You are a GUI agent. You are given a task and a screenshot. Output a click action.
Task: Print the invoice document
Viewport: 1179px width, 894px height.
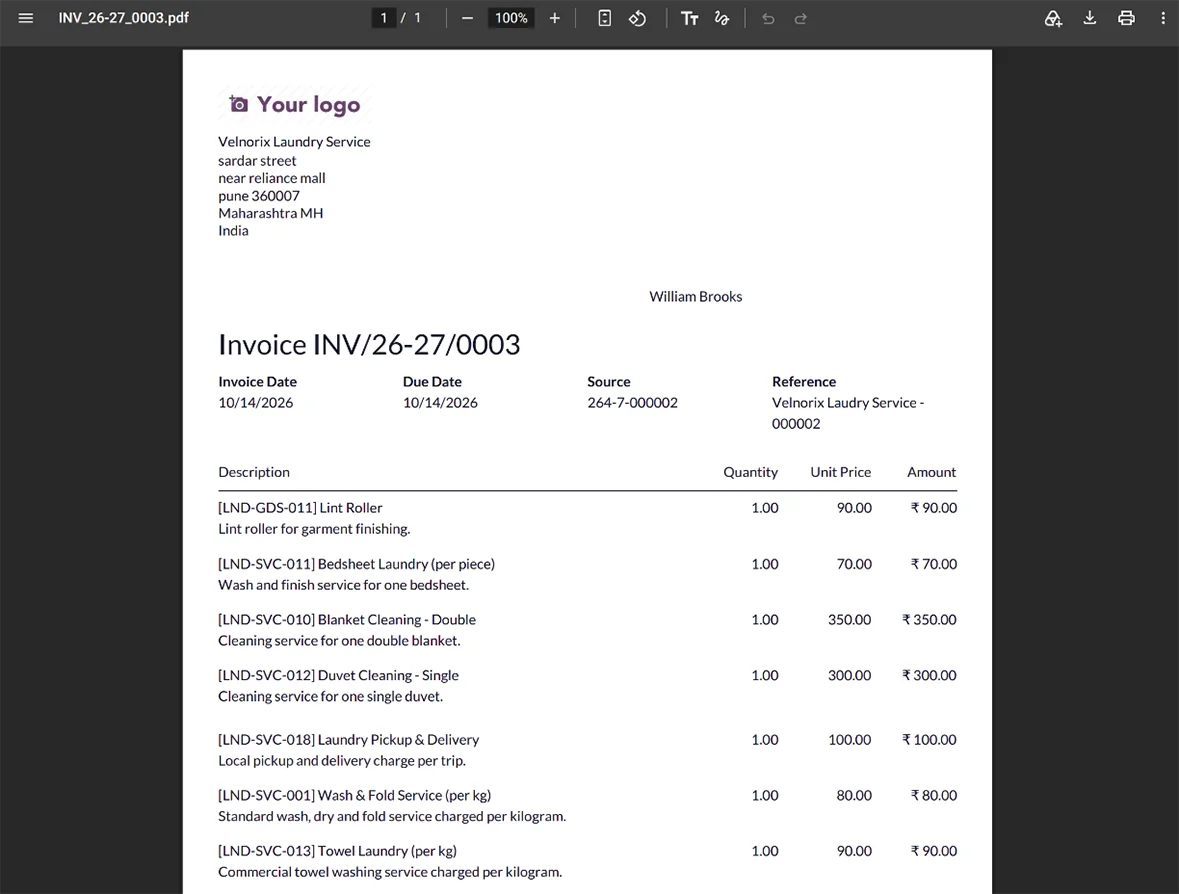click(x=1126, y=18)
